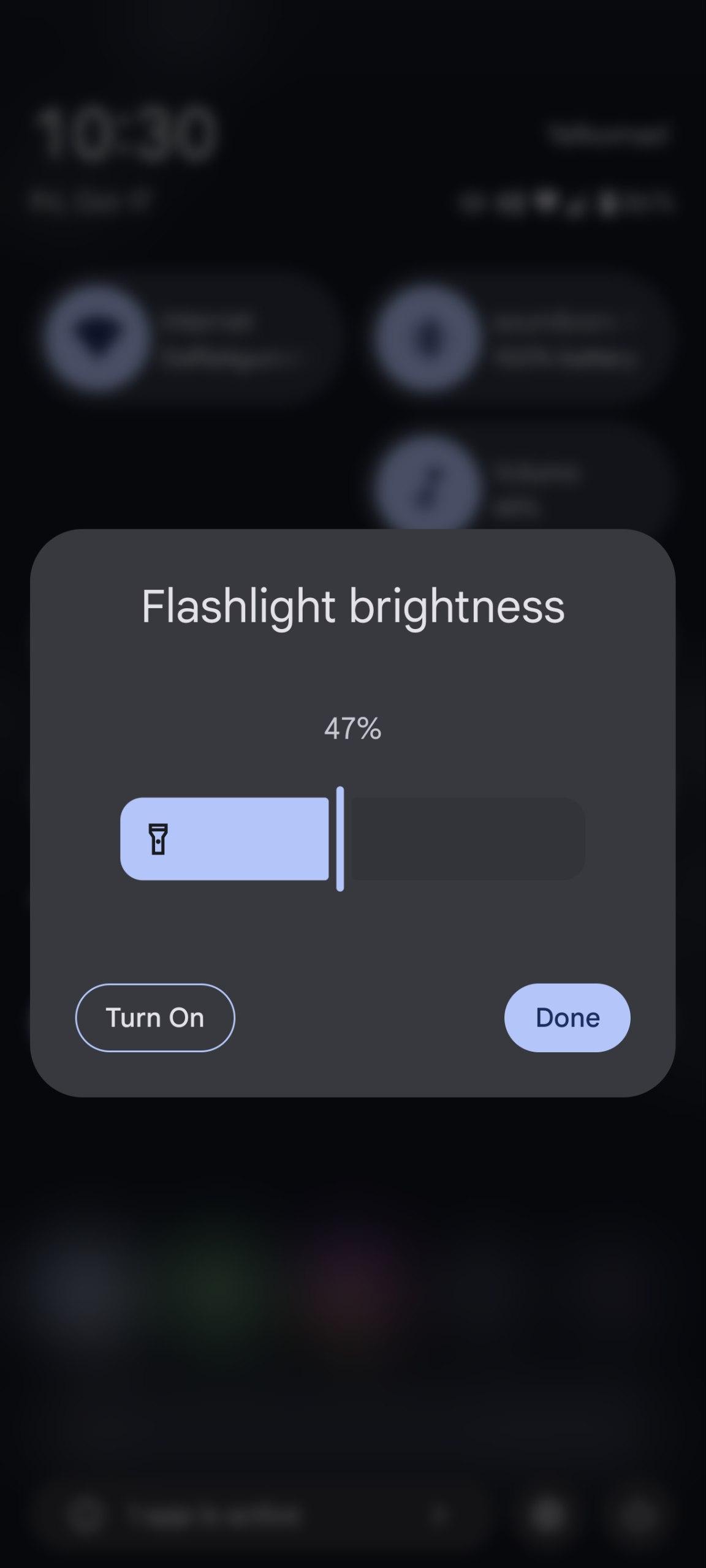Click the blurred text in the bottom bar

pos(214,1514)
